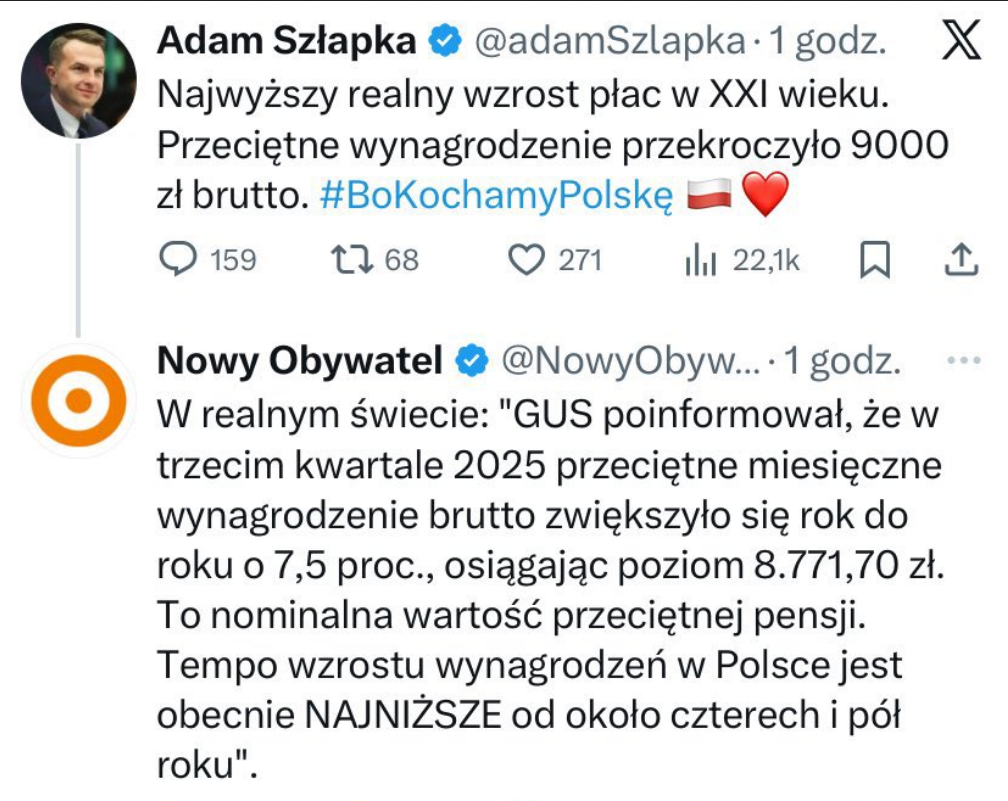This screenshot has width=1008, height=801.
Task: Click the Nowy Obywatel display name
Action: (x=299, y=362)
